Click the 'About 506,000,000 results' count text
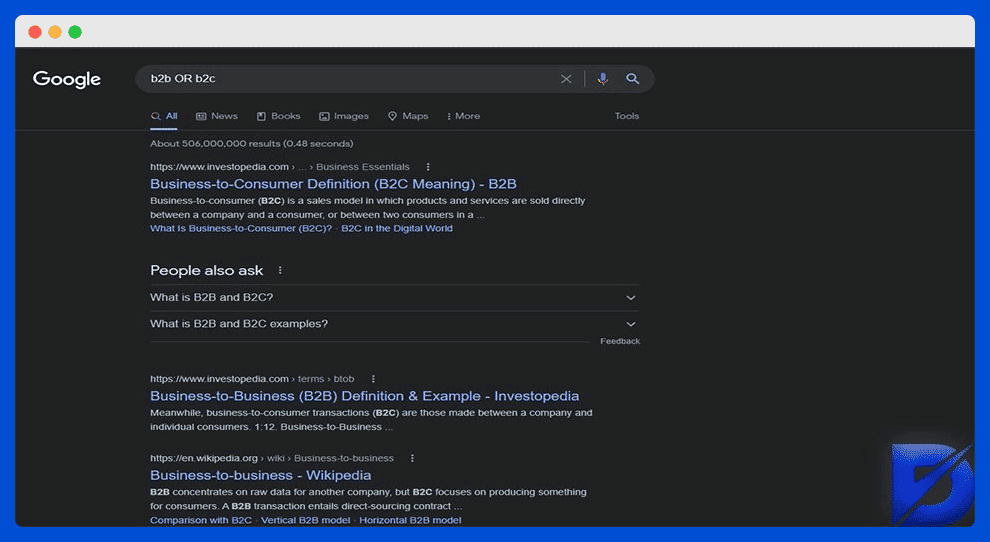Viewport: 990px width, 542px height. click(x=251, y=144)
